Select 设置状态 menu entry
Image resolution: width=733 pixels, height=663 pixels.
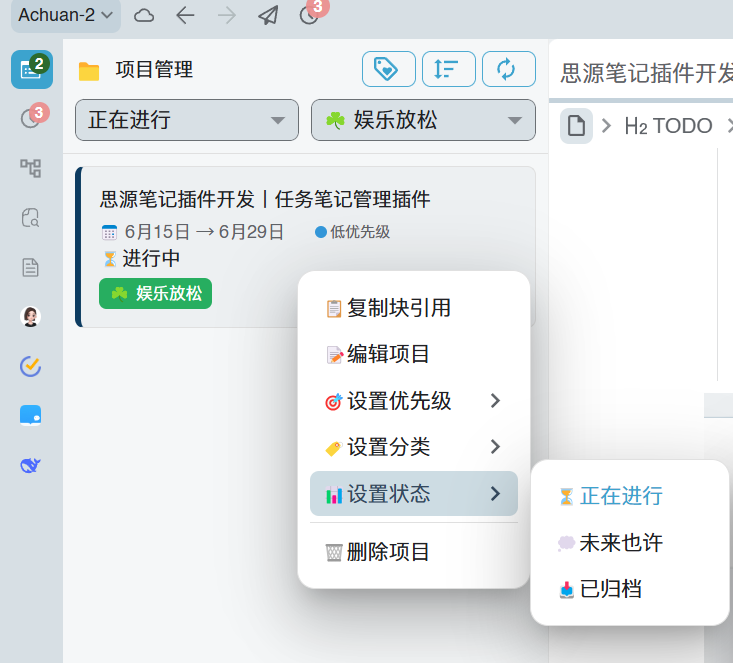pyautogui.click(x=414, y=494)
